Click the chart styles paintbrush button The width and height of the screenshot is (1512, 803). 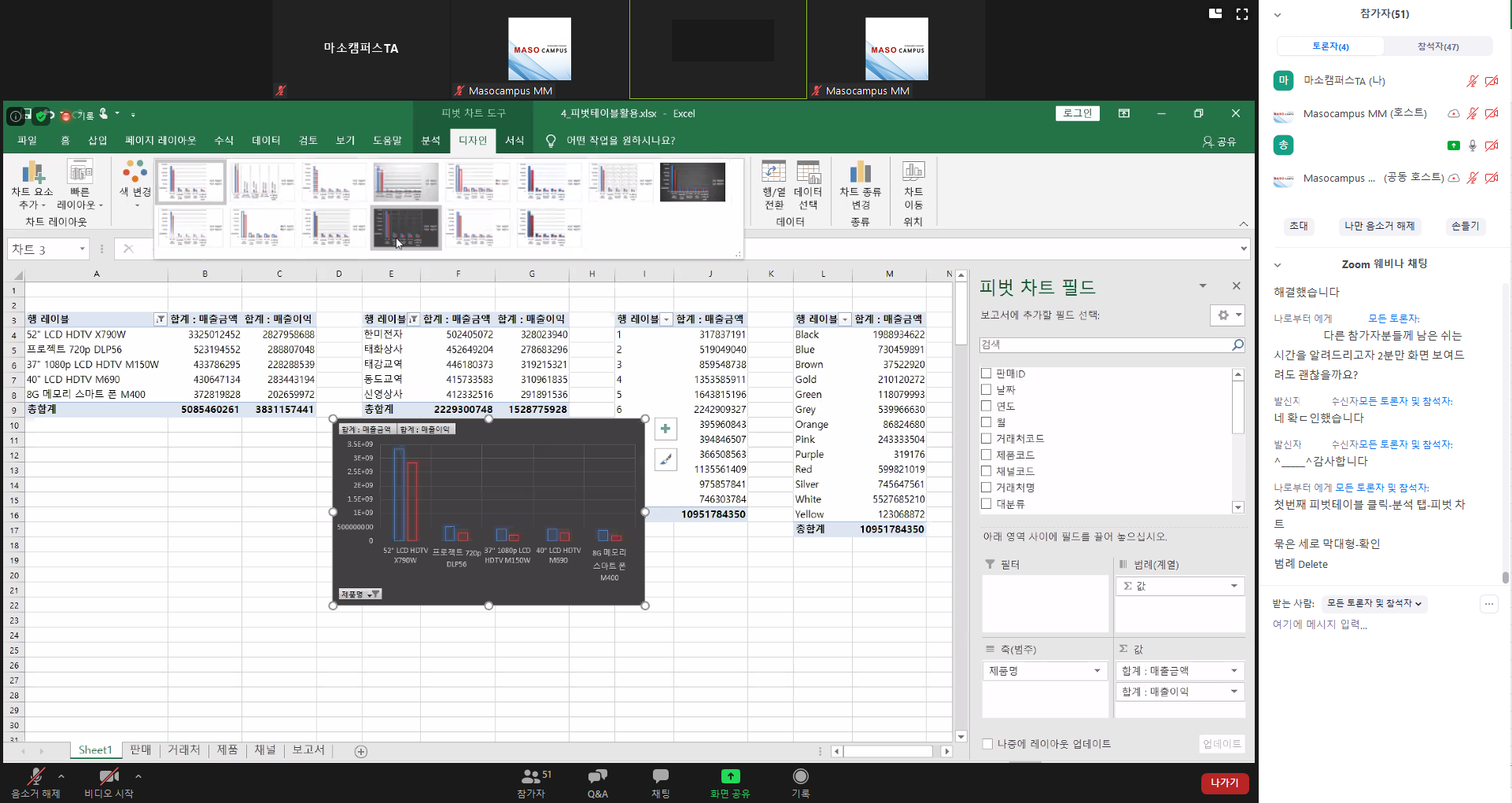coord(666,460)
